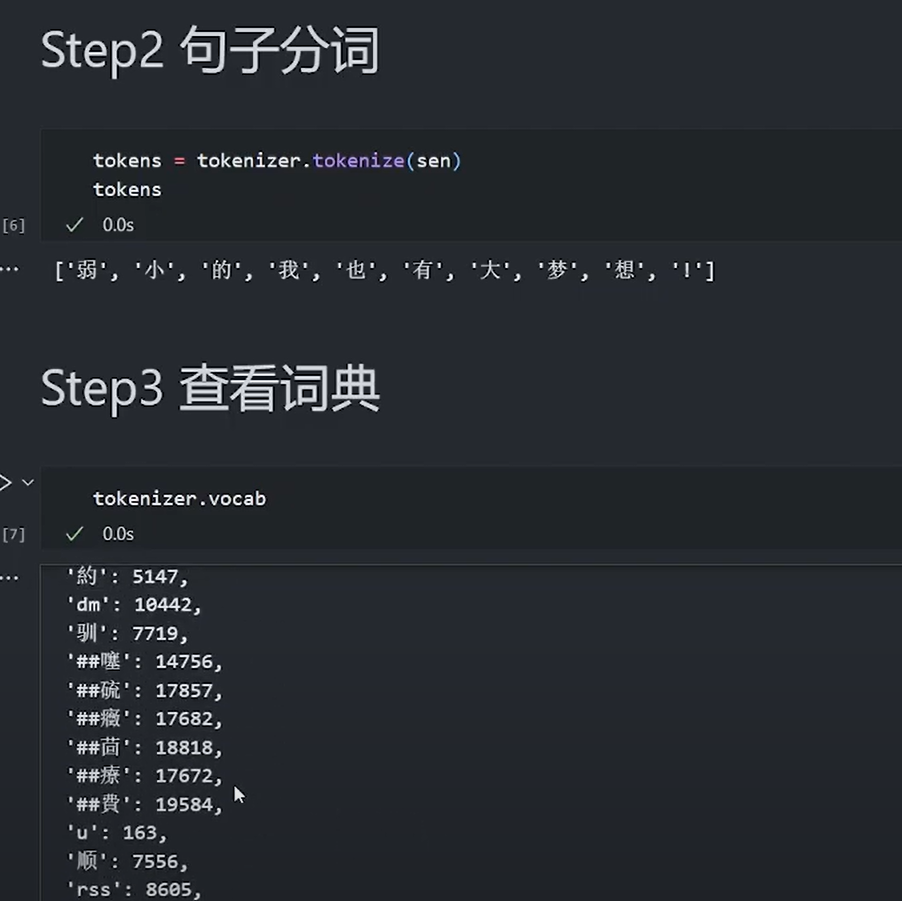Open output actions ellipsis for tokens list output
This screenshot has height=901, width=902.
9,269
